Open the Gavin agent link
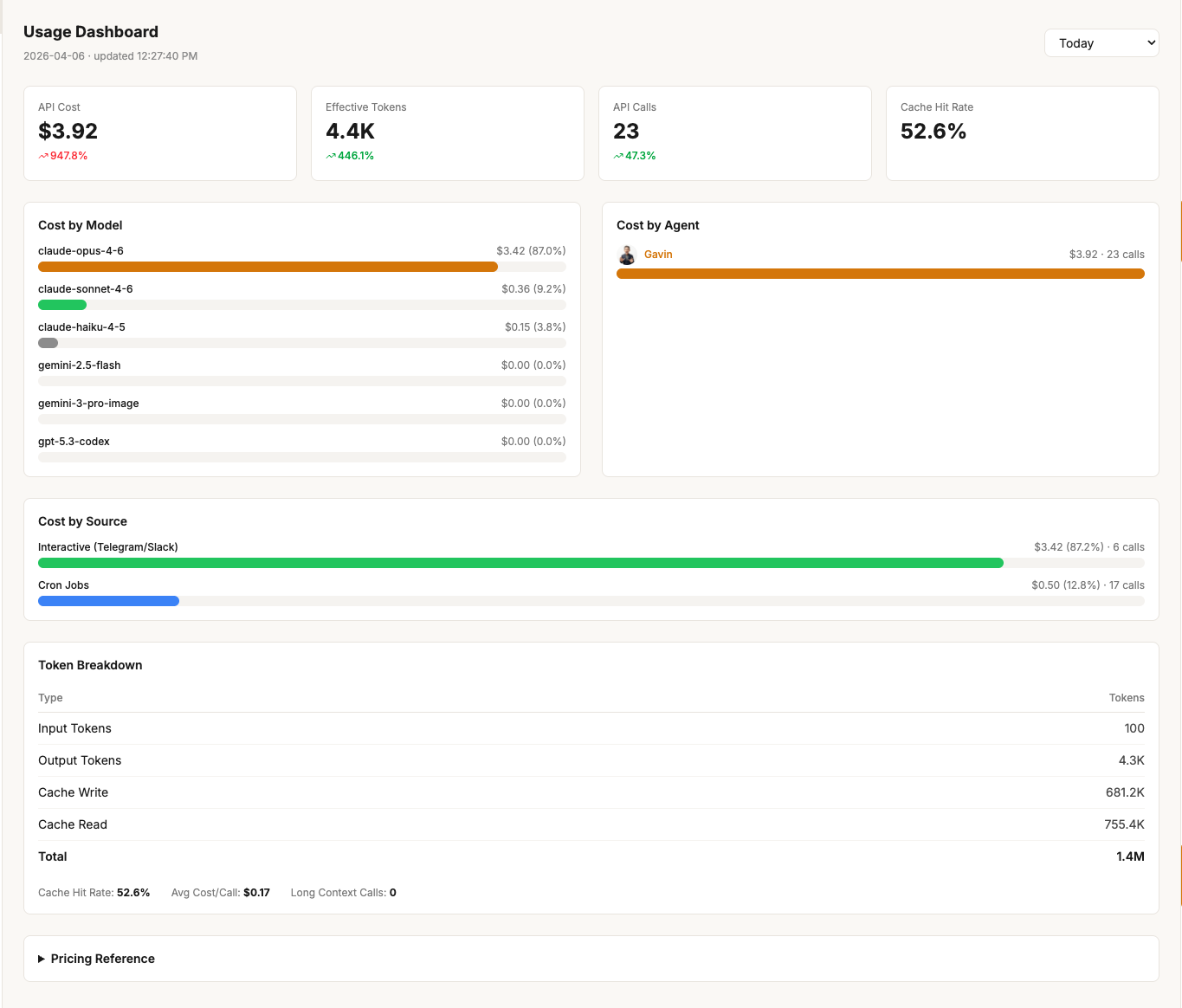 pyautogui.click(x=658, y=255)
